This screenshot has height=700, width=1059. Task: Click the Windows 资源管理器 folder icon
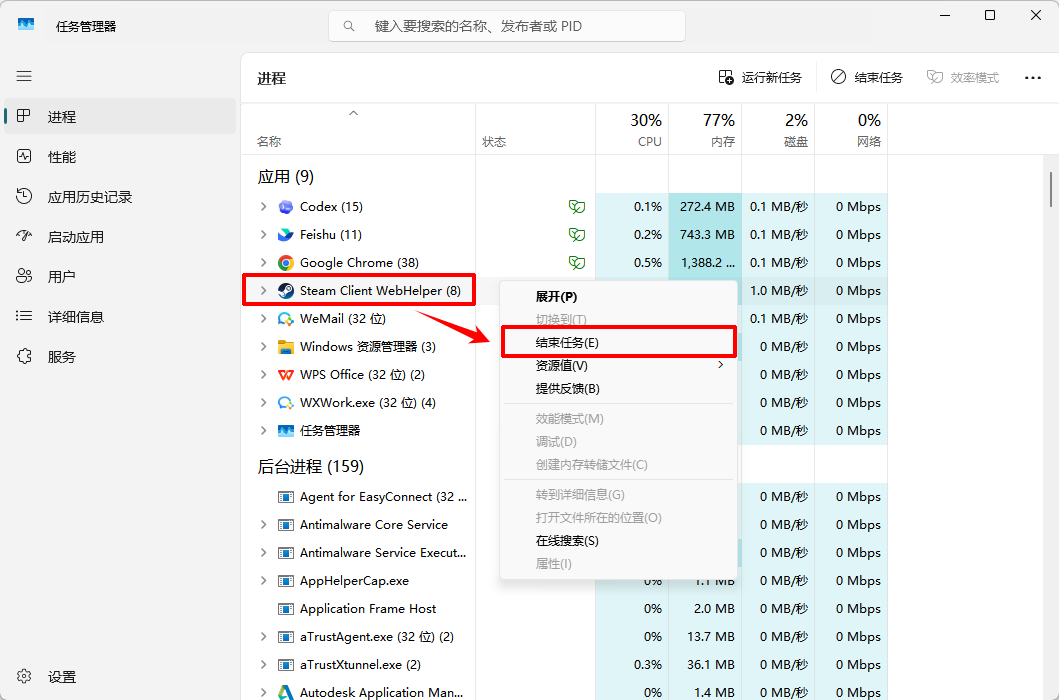click(286, 347)
